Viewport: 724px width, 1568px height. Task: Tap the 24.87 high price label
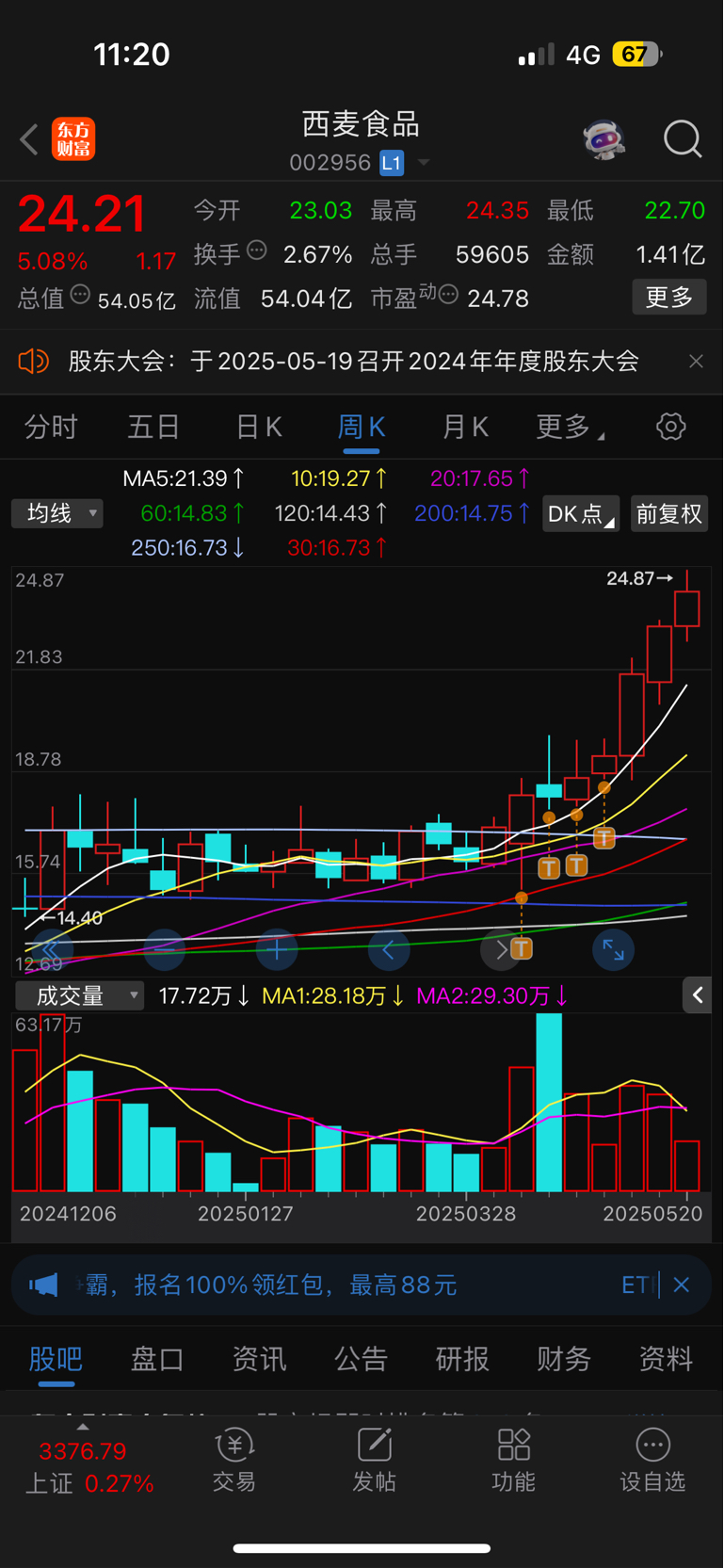639,578
